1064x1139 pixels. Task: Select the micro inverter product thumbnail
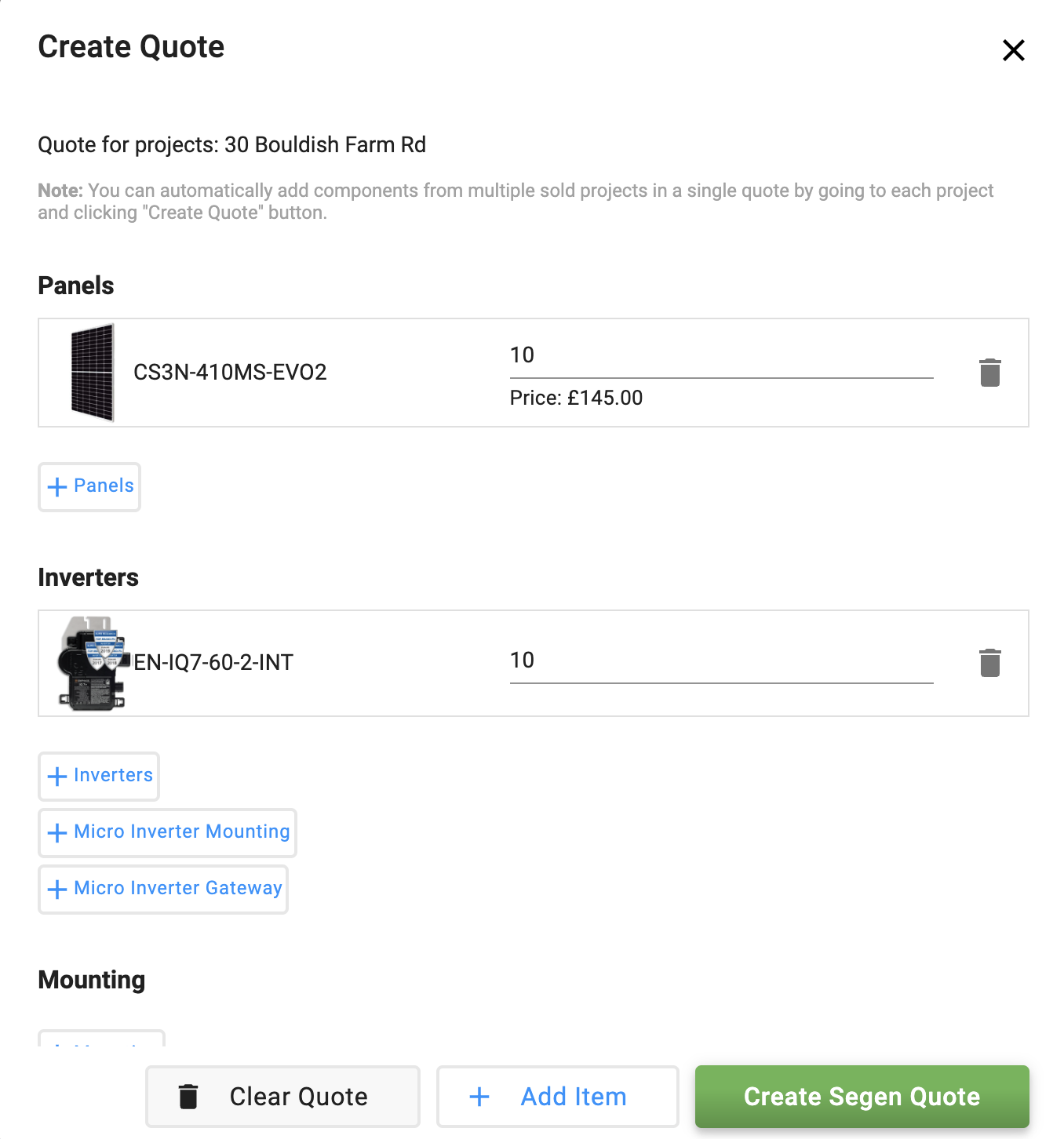coord(93,664)
